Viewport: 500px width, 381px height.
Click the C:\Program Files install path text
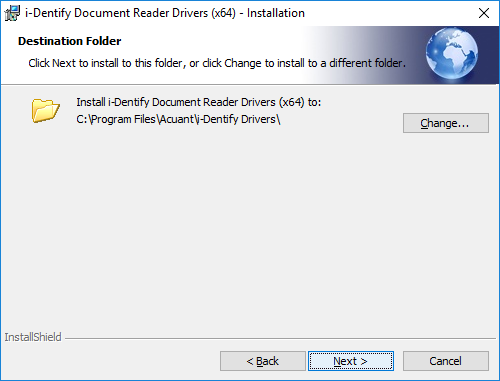[x=178, y=119]
